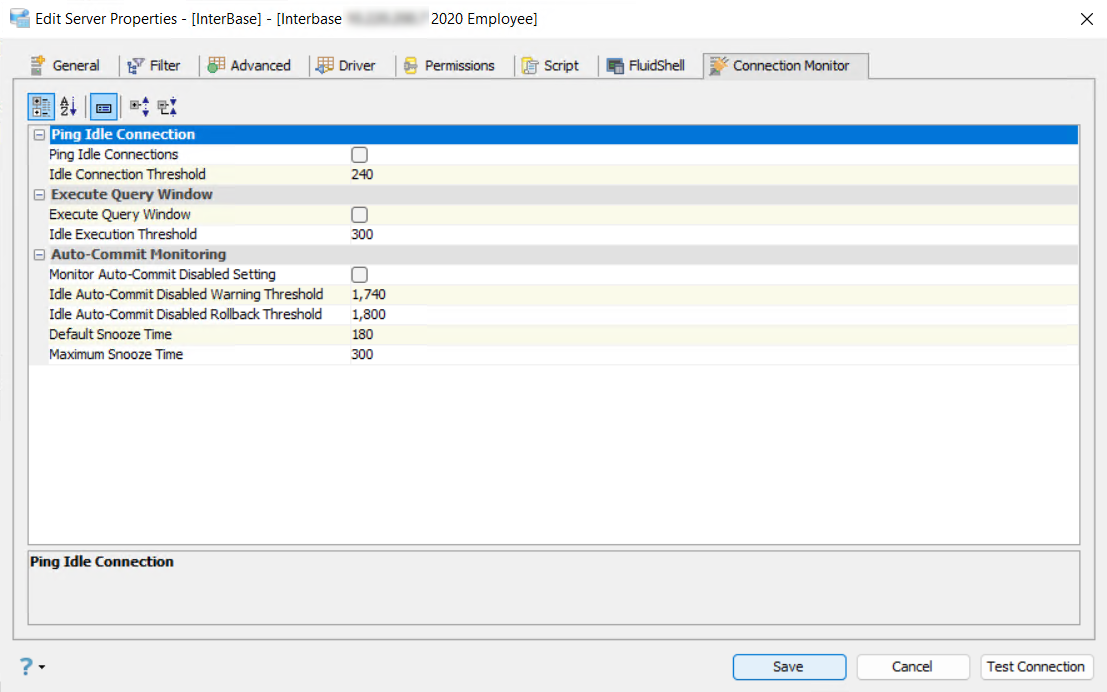Select the Default Snooze Time label
Viewport: 1107px width, 692px height.
pyautogui.click(x=110, y=335)
